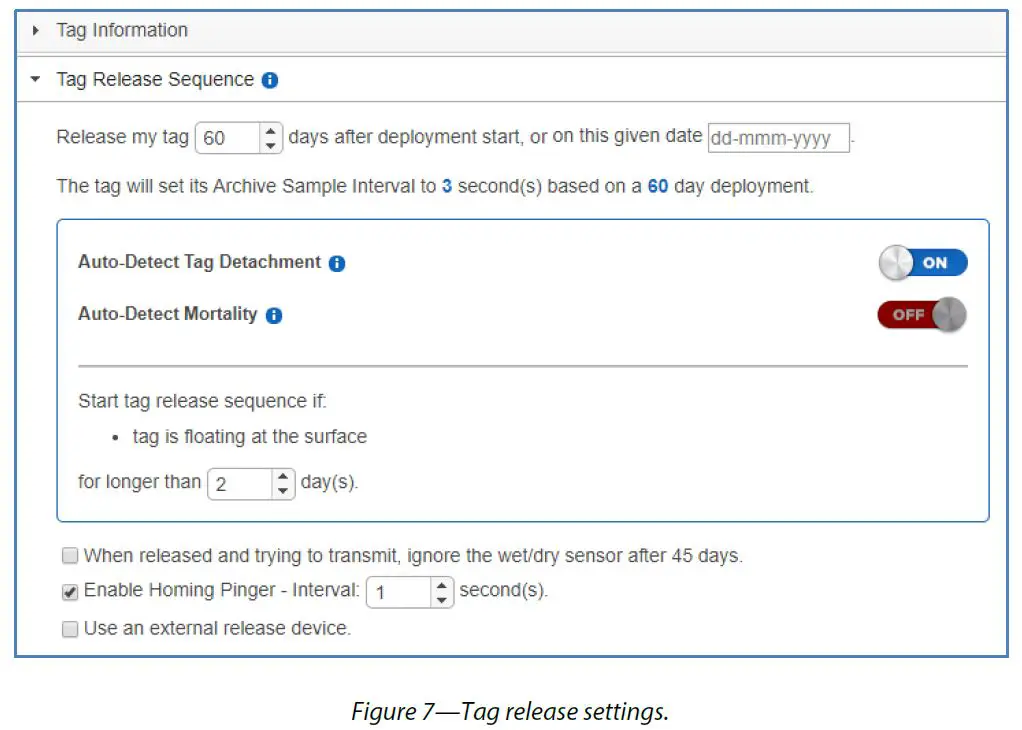This screenshot has height=730, width=1022.
Task: Collapse the Tag Release Sequence section
Action: (x=37, y=79)
